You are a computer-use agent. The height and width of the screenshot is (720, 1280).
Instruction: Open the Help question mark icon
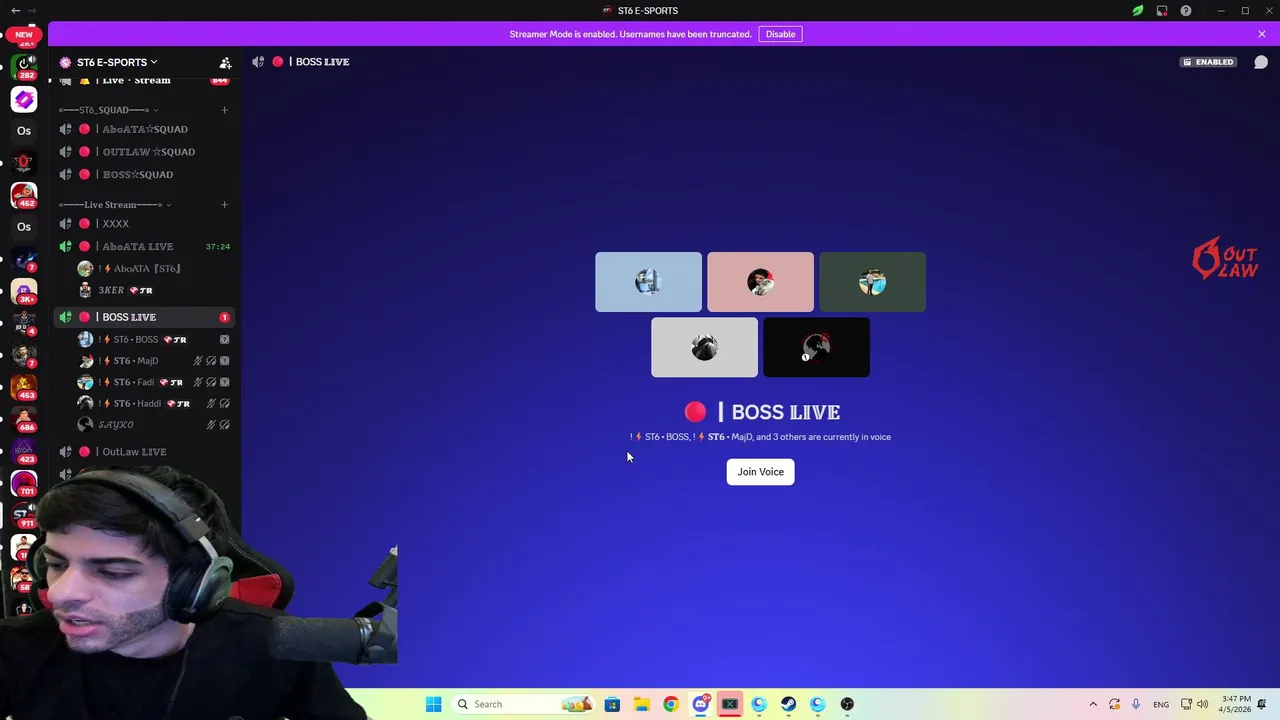pos(1186,11)
